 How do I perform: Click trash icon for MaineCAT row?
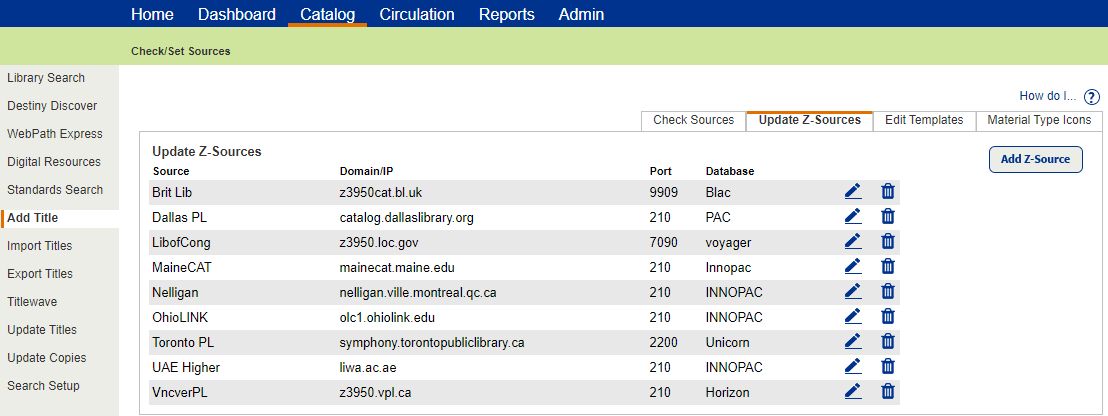[887, 266]
